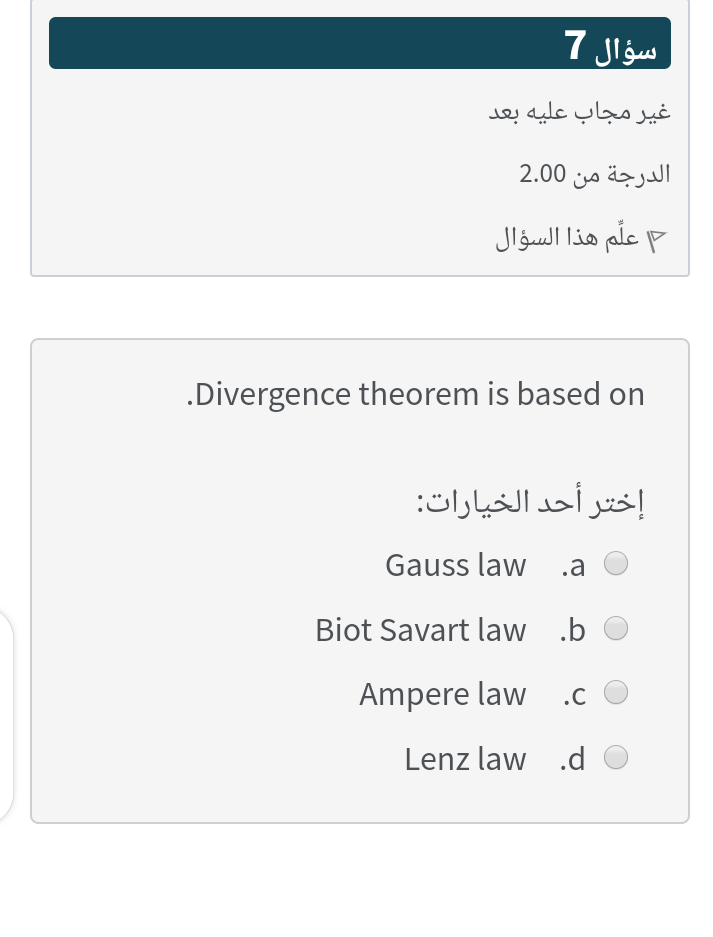Click the '.d' option letter

[572, 760]
